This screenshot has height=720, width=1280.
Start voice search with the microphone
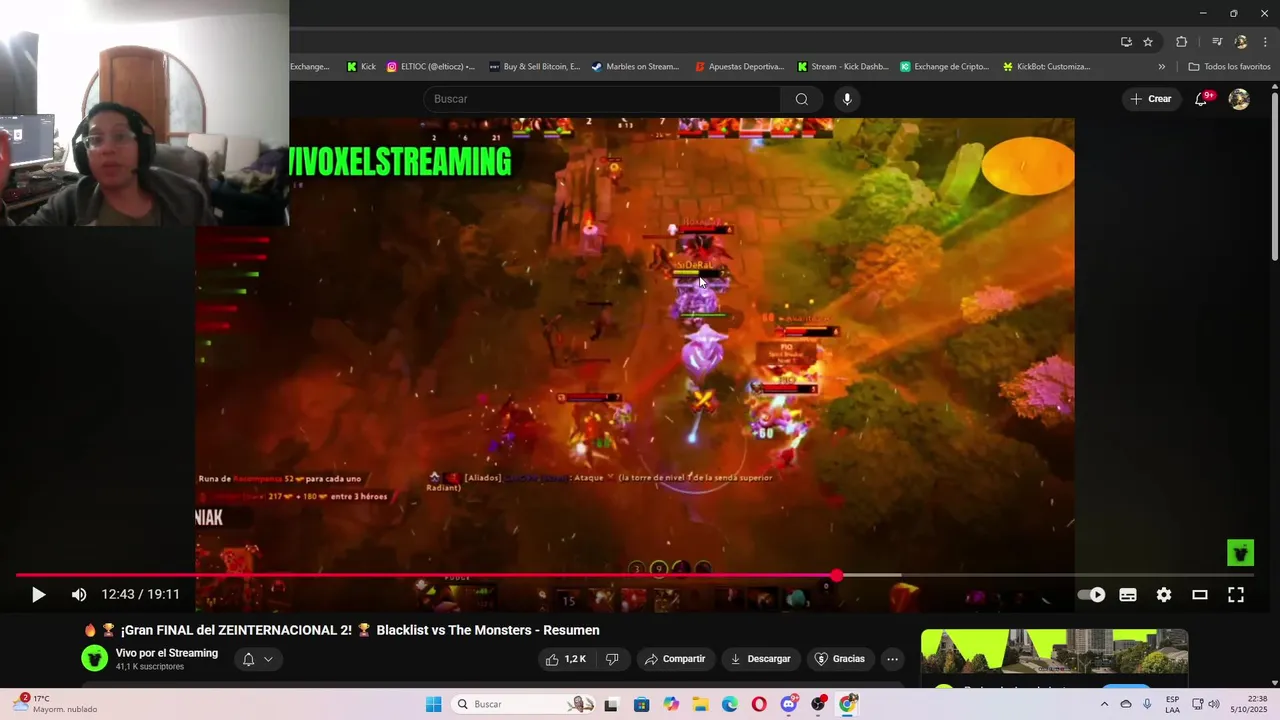click(847, 99)
